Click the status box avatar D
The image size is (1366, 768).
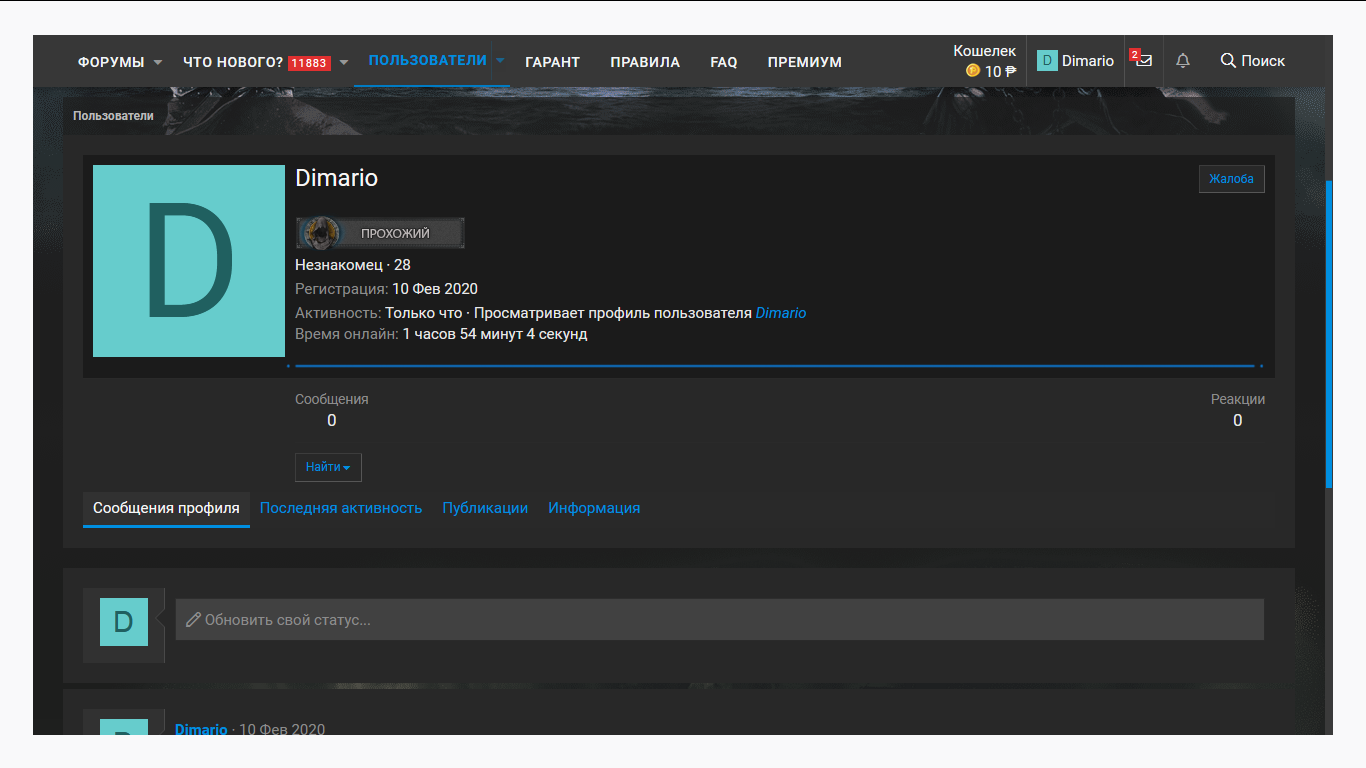(x=124, y=622)
